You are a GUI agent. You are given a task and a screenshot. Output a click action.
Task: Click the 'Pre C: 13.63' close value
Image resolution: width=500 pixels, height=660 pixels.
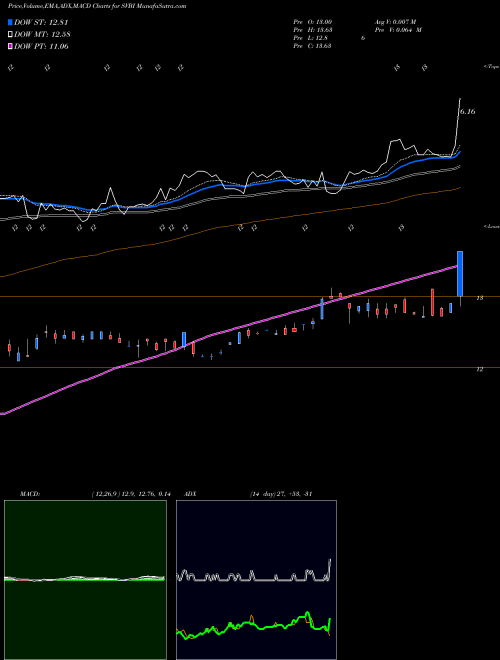coord(312,46)
